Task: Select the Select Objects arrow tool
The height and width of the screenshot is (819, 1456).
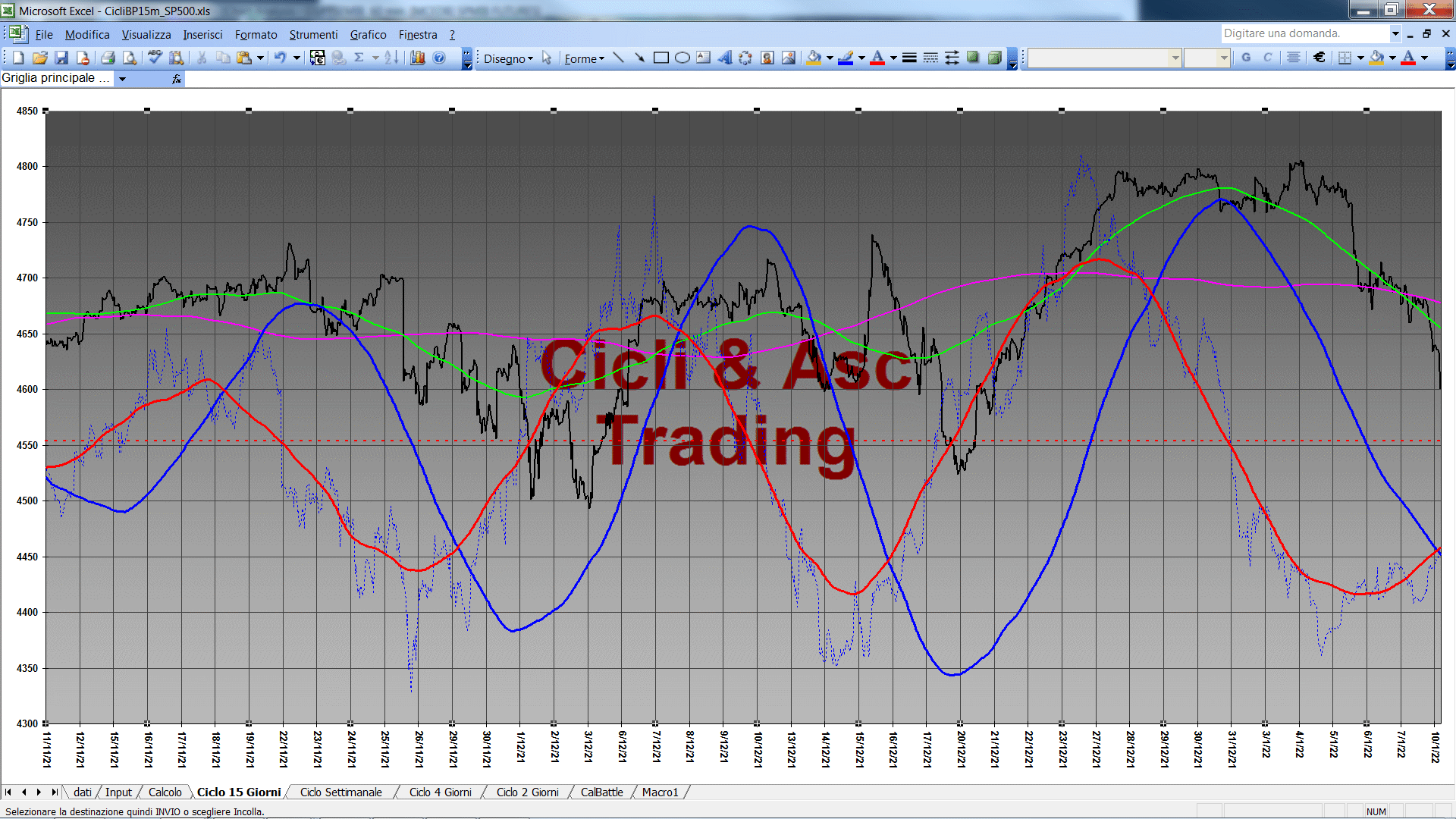Action: (x=547, y=58)
